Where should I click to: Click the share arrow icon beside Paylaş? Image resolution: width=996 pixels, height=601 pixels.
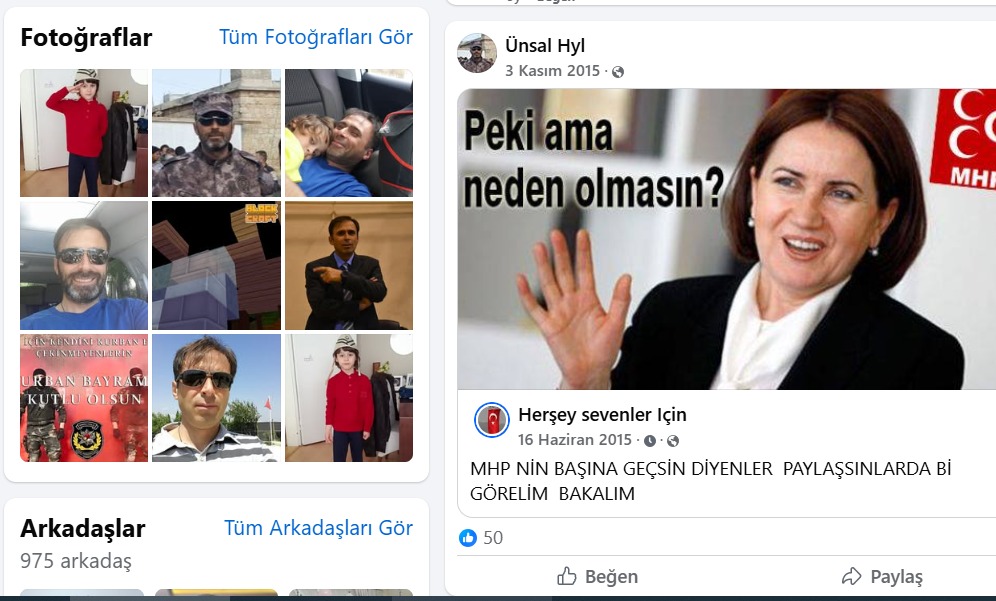(852, 576)
